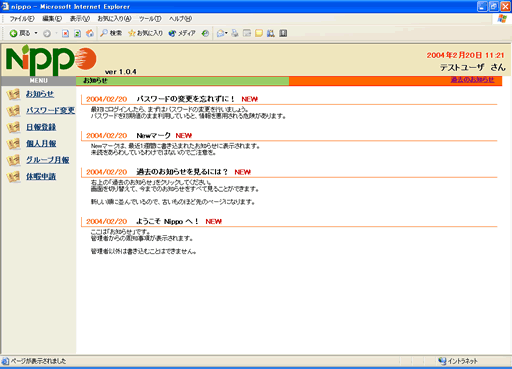Click the icon beside グループ月報
Screen dimensions: 512x369
(13, 160)
